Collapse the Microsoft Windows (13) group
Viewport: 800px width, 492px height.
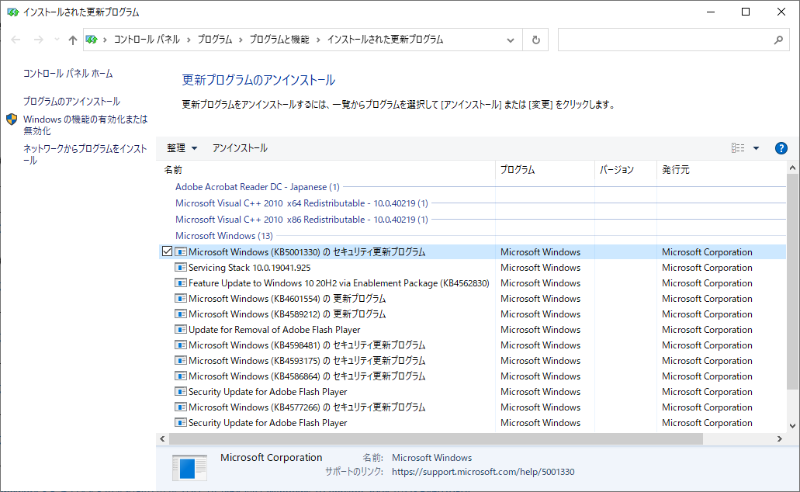[224, 236]
